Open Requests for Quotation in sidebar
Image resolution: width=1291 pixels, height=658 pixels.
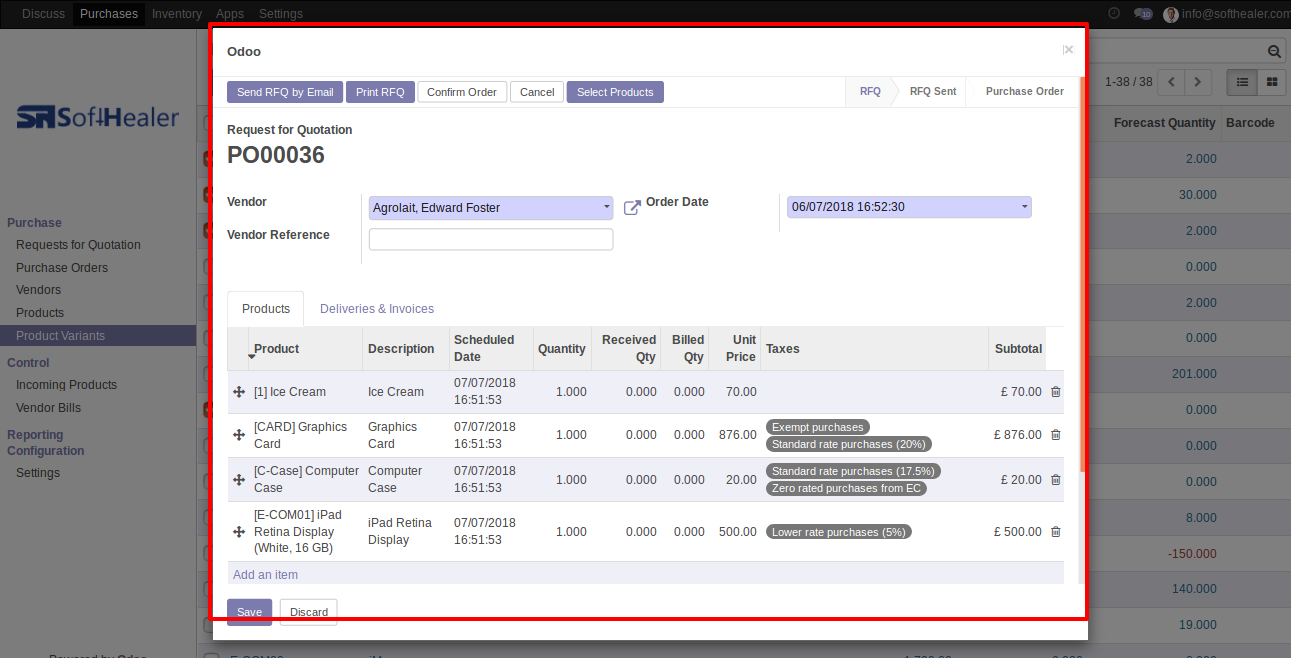(78, 245)
